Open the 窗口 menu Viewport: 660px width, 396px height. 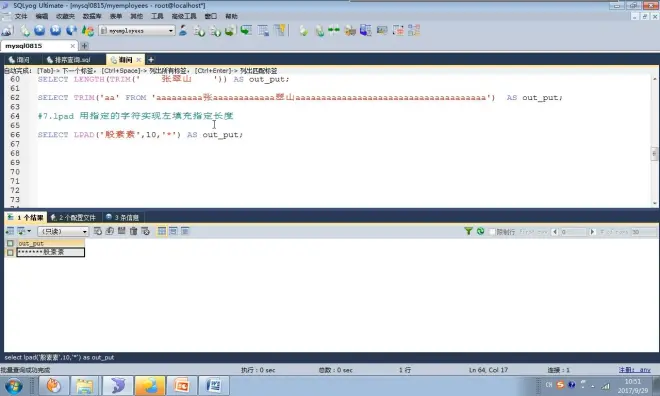(210, 16)
